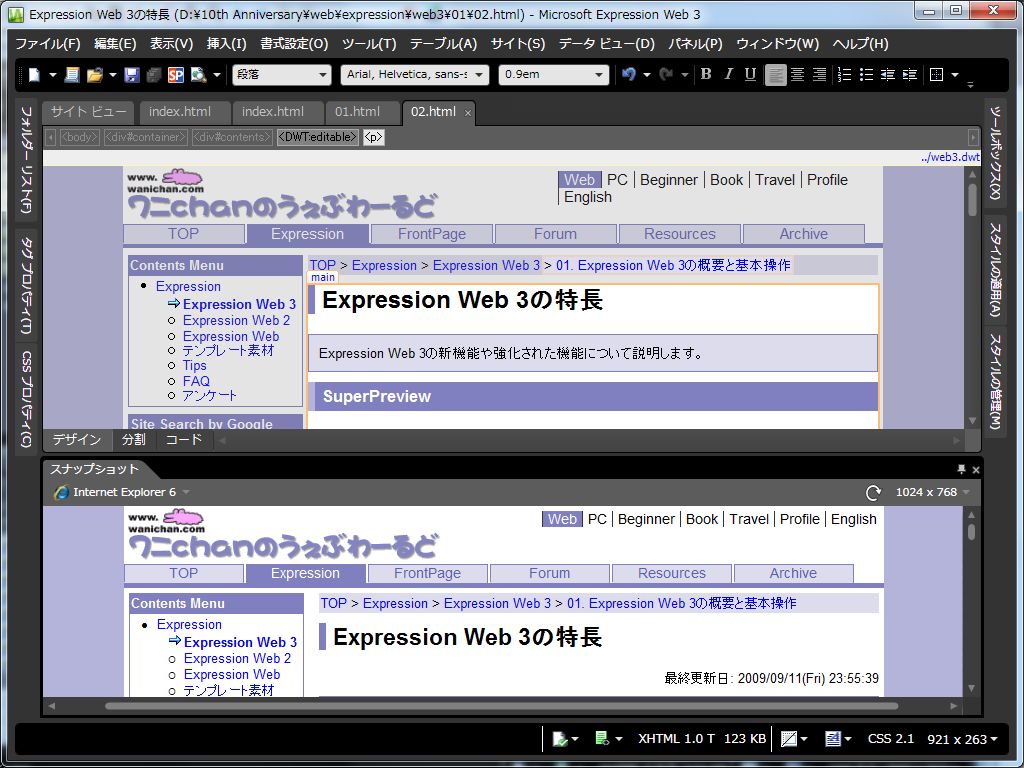Switch to the サイト ビュー tab
This screenshot has width=1024, height=768.
point(88,112)
